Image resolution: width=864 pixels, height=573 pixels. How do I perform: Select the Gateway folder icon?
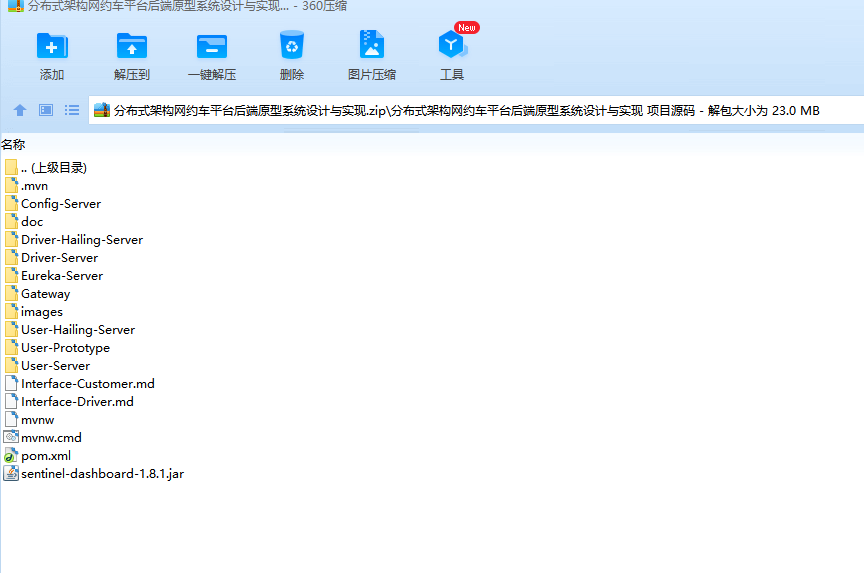click(11, 294)
